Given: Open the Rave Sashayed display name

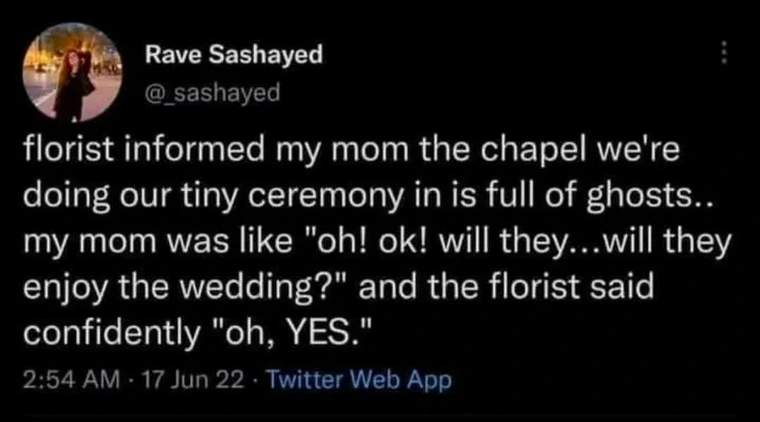Looking at the screenshot, I should [x=233, y=55].
